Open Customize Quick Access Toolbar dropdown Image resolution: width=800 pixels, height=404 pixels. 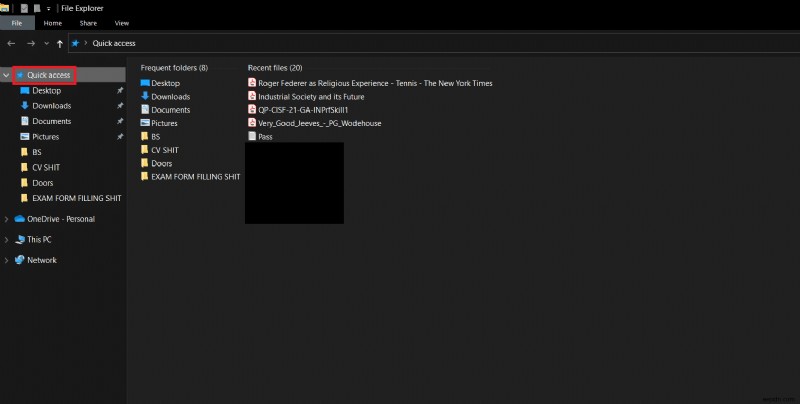click(x=48, y=9)
